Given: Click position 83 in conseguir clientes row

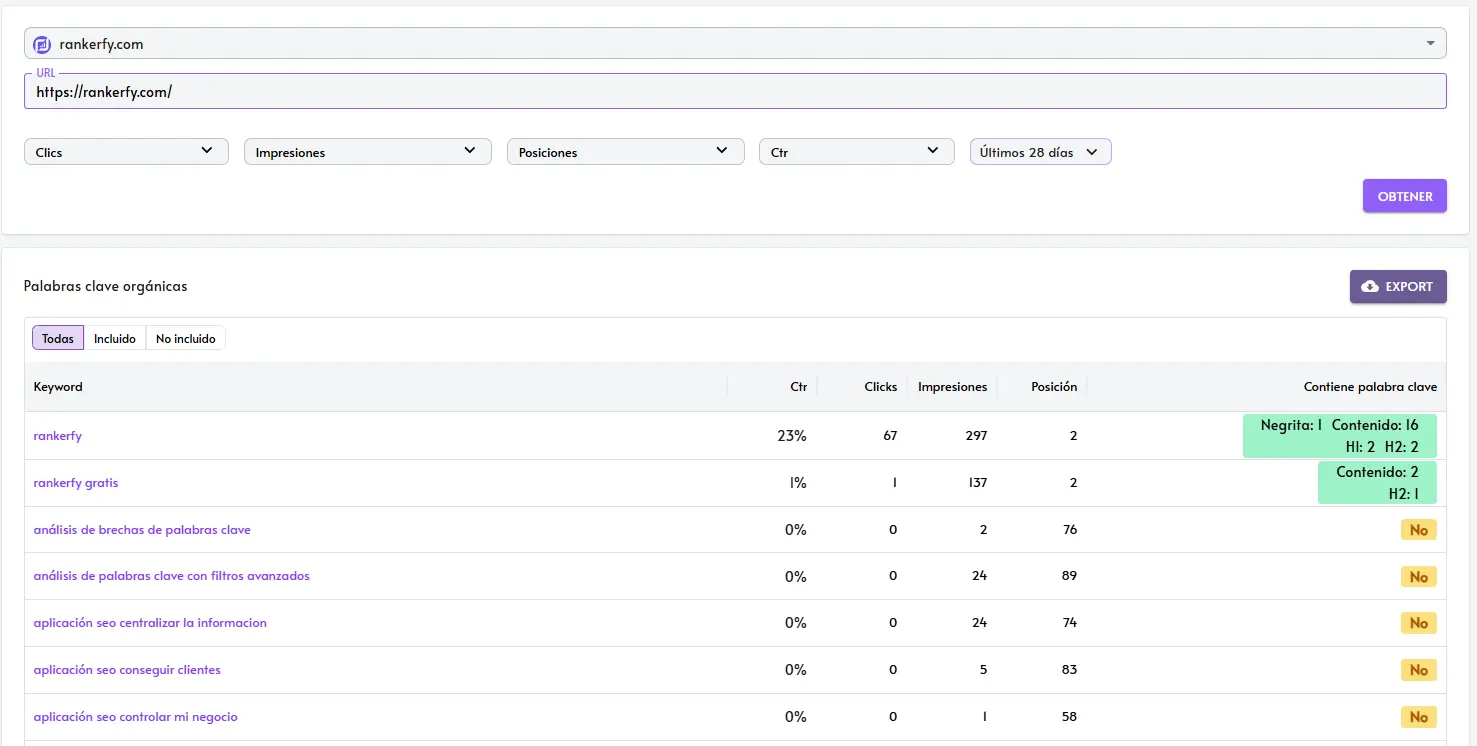Looking at the screenshot, I should point(1070,670).
